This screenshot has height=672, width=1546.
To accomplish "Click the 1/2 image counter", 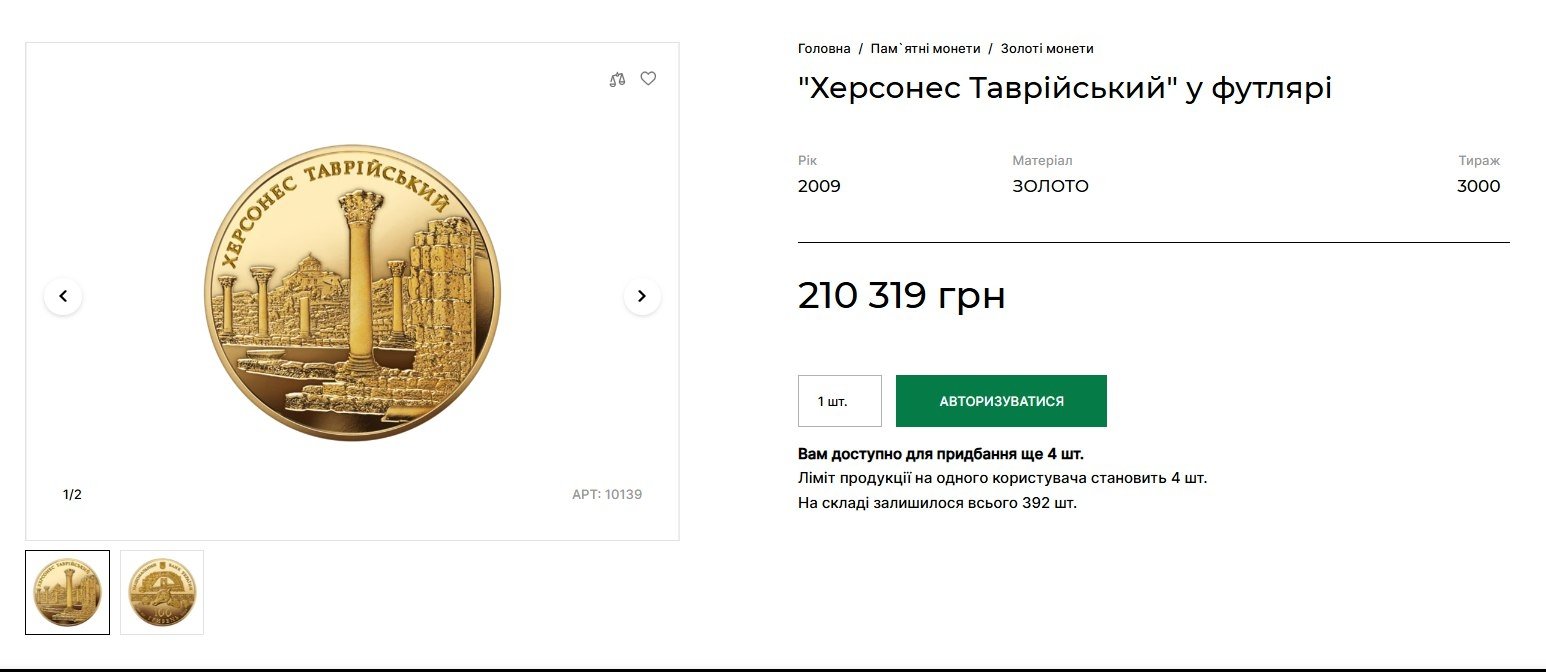I will click(x=72, y=494).
